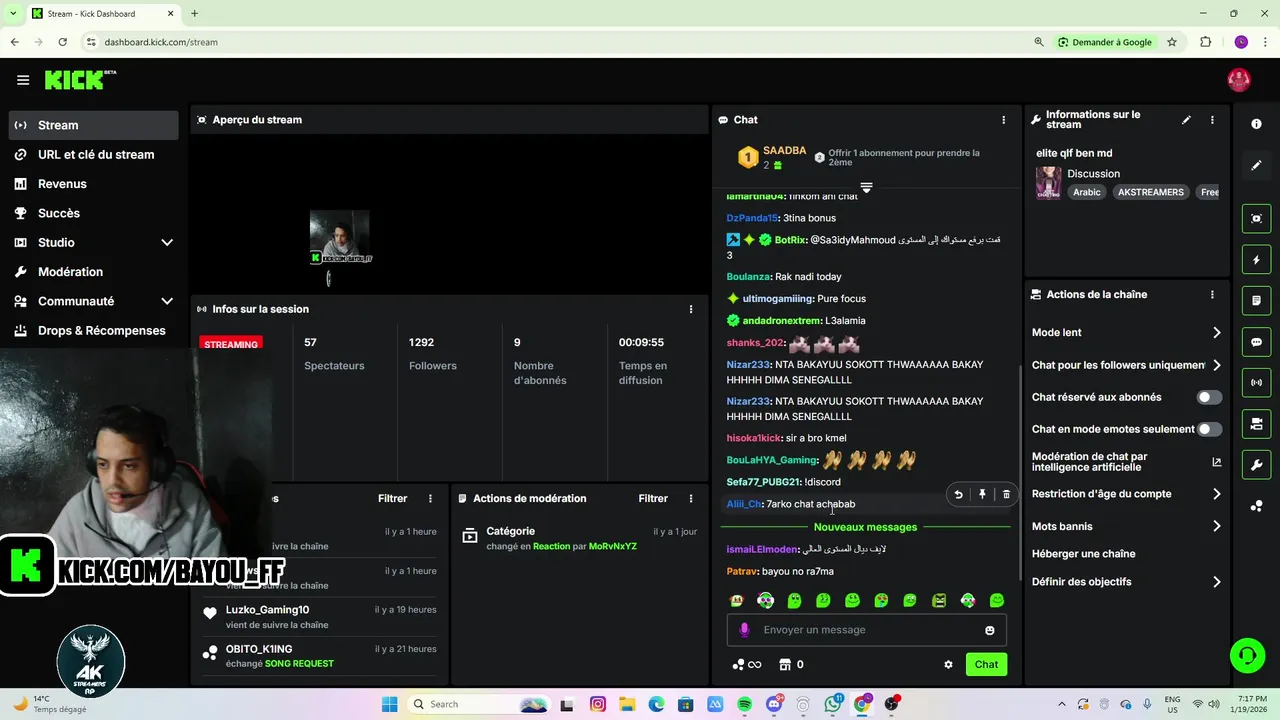Image resolution: width=1280 pixels, height=720 pixels.
Task: Open three-dot menu in Chat panel header
Action: tap(1004, 120)
